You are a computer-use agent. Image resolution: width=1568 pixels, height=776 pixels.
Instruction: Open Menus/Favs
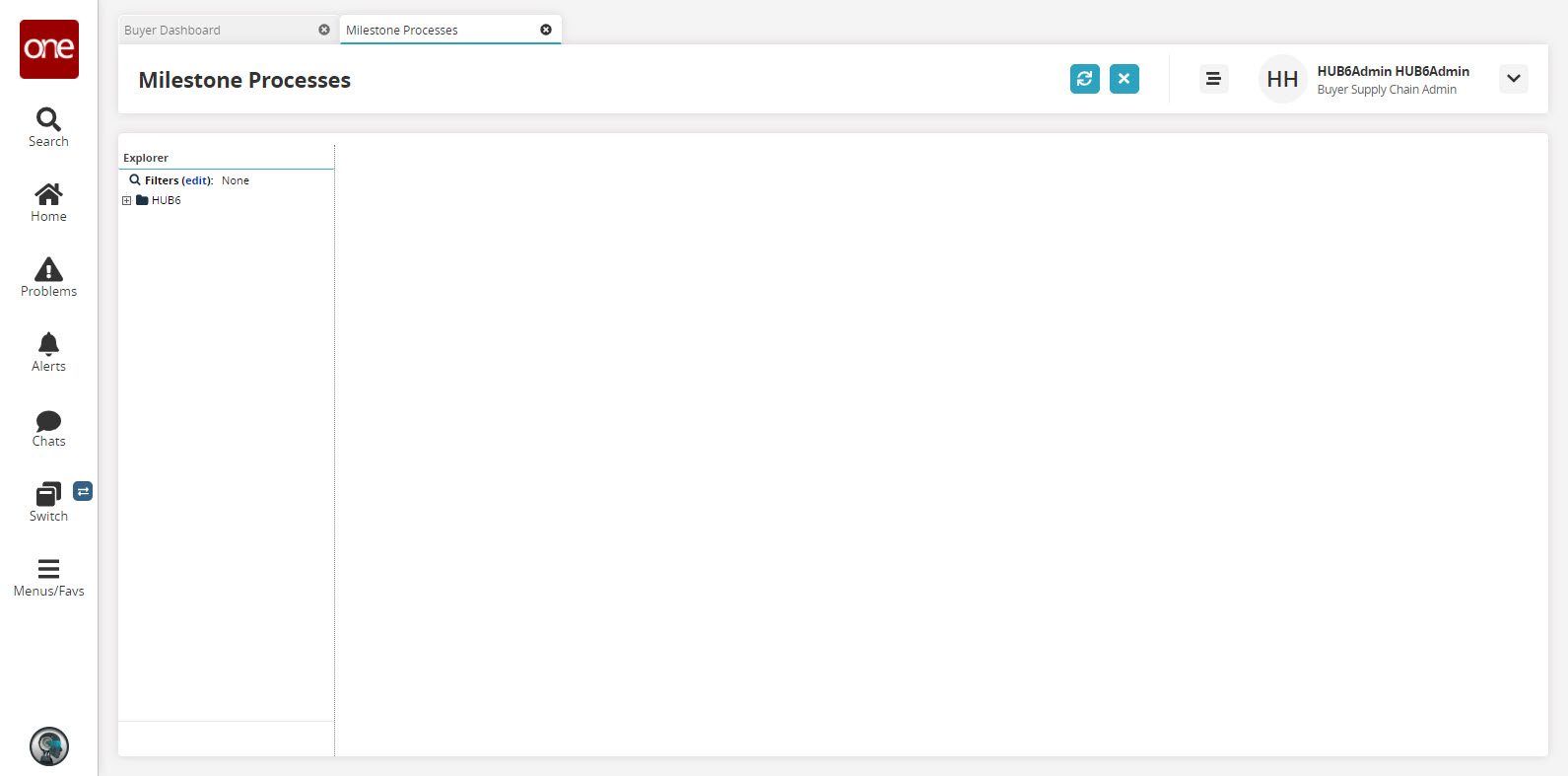tap(48, 577)
